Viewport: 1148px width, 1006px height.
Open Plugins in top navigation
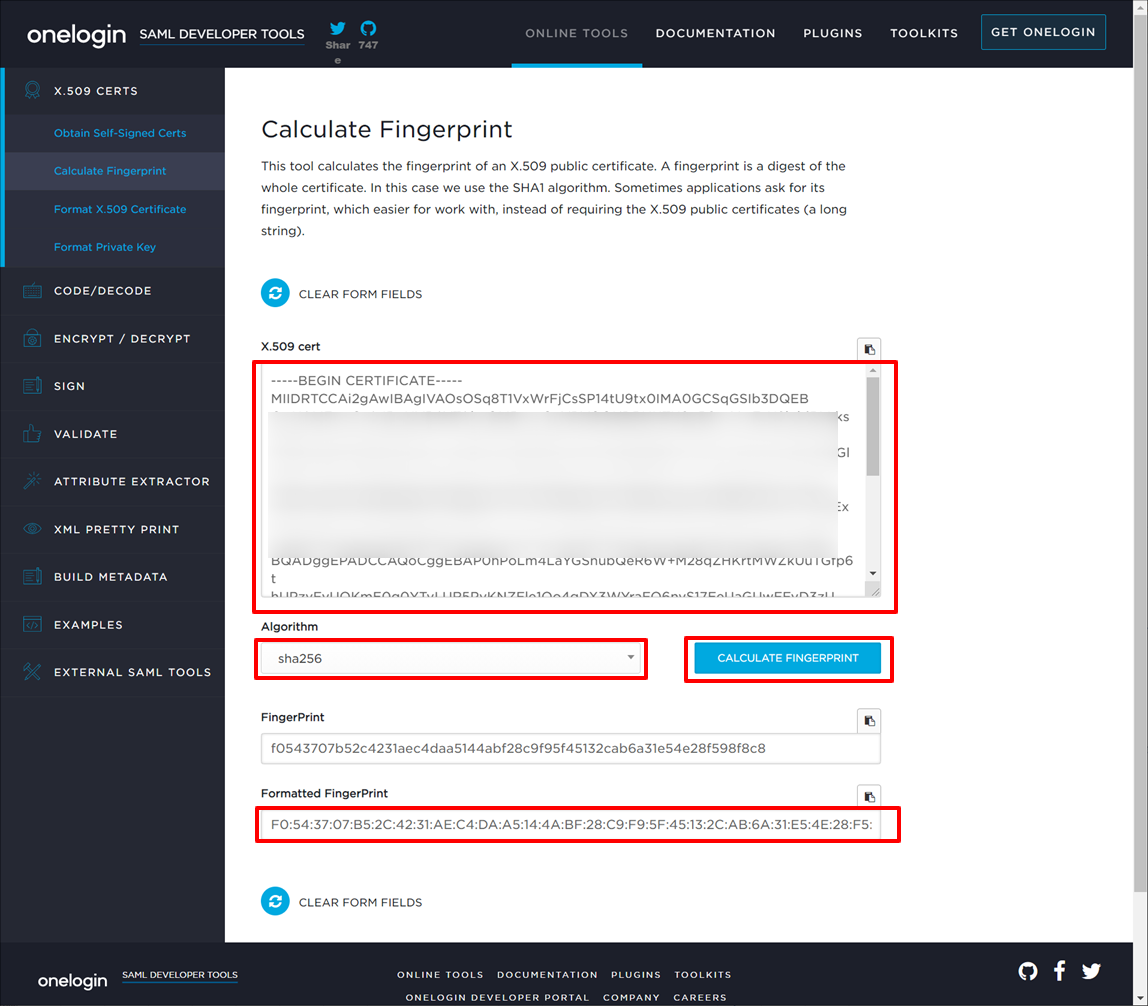point(832,33)
